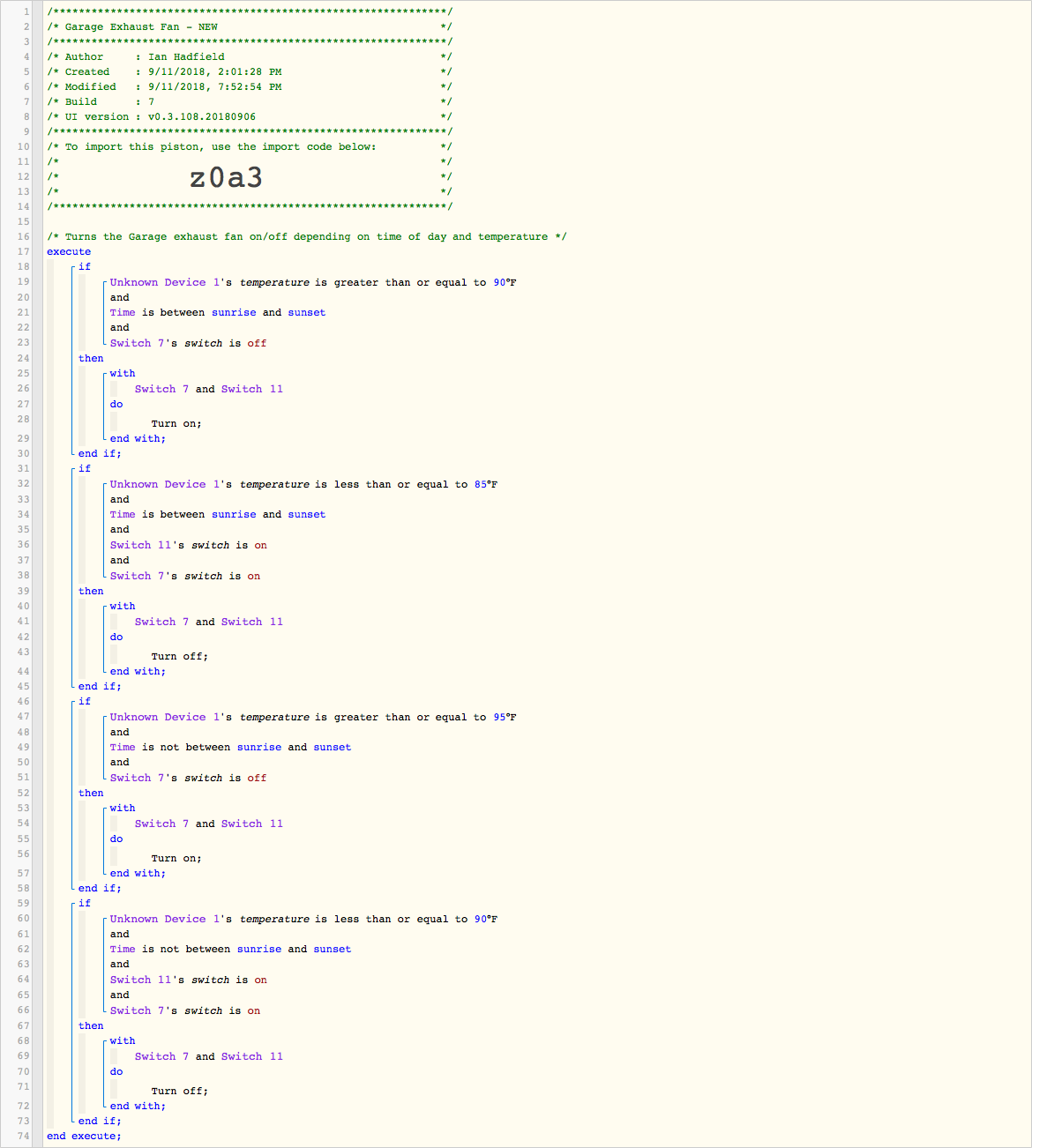Click the modified timestamp '9/11/2018, 7:52:54 PM'
The image size is (1039, 1148).
[x=215, y=86]
